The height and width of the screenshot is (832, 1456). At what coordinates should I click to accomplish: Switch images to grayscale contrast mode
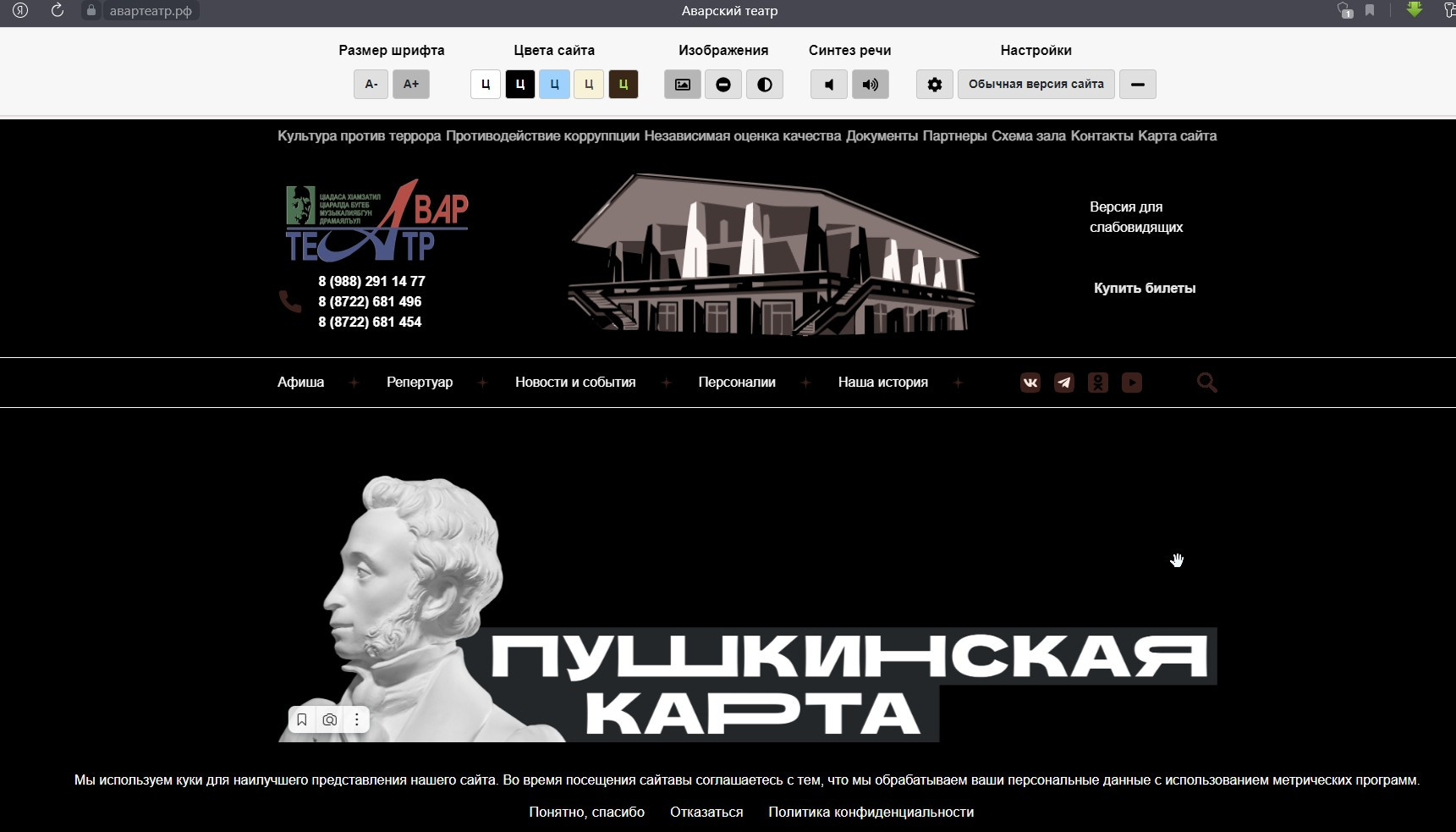[765, 84]
